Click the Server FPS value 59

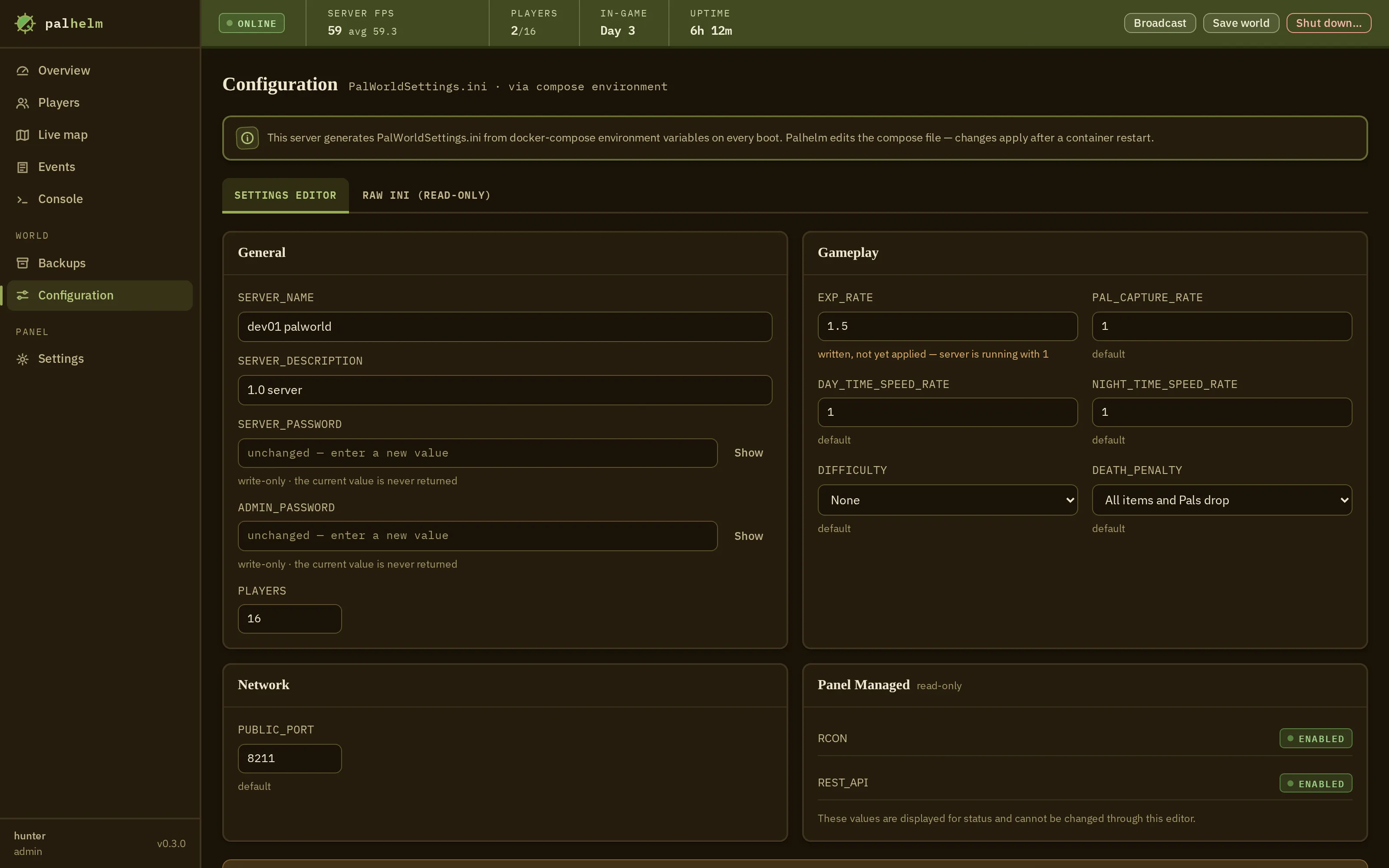coord(335,31)
